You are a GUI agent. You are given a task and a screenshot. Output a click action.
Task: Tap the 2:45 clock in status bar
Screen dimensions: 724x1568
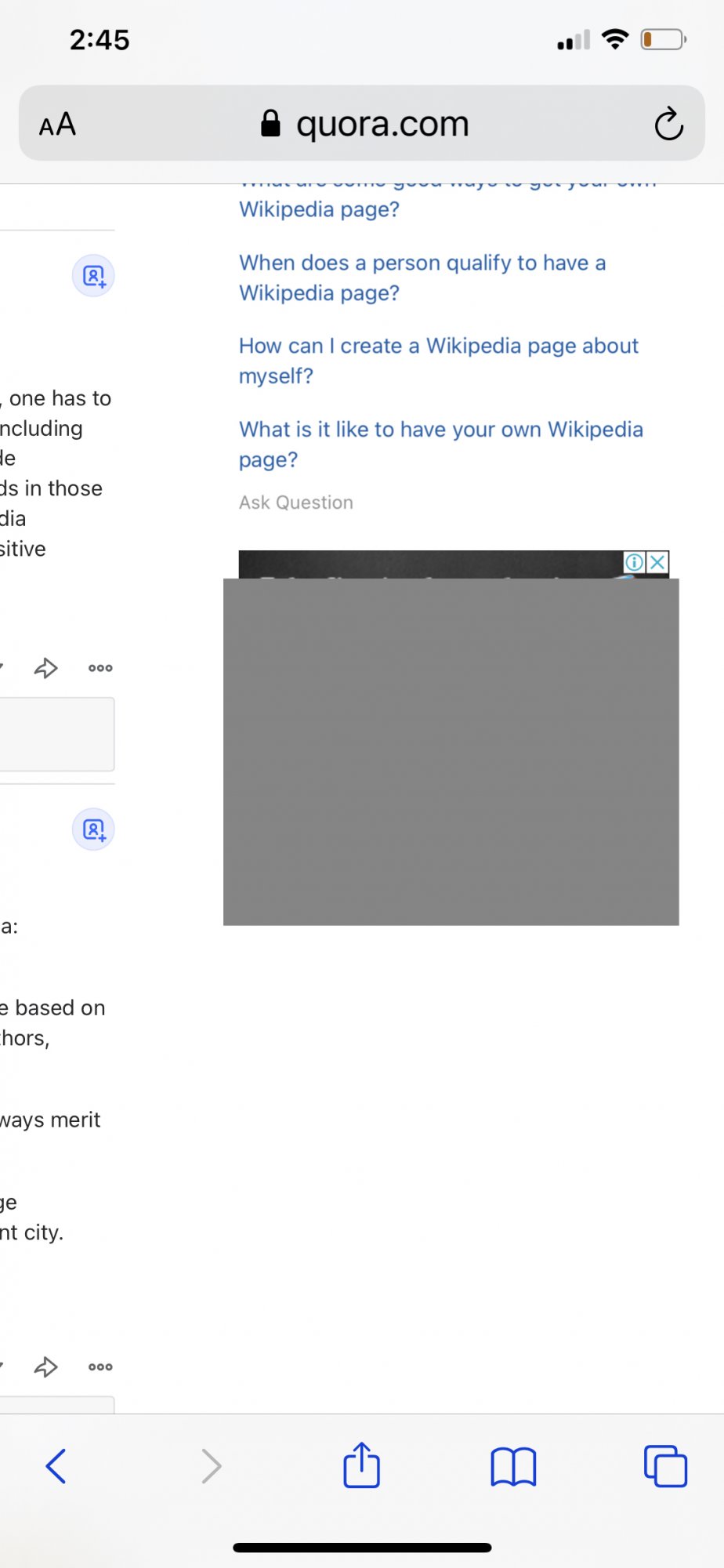100,39
